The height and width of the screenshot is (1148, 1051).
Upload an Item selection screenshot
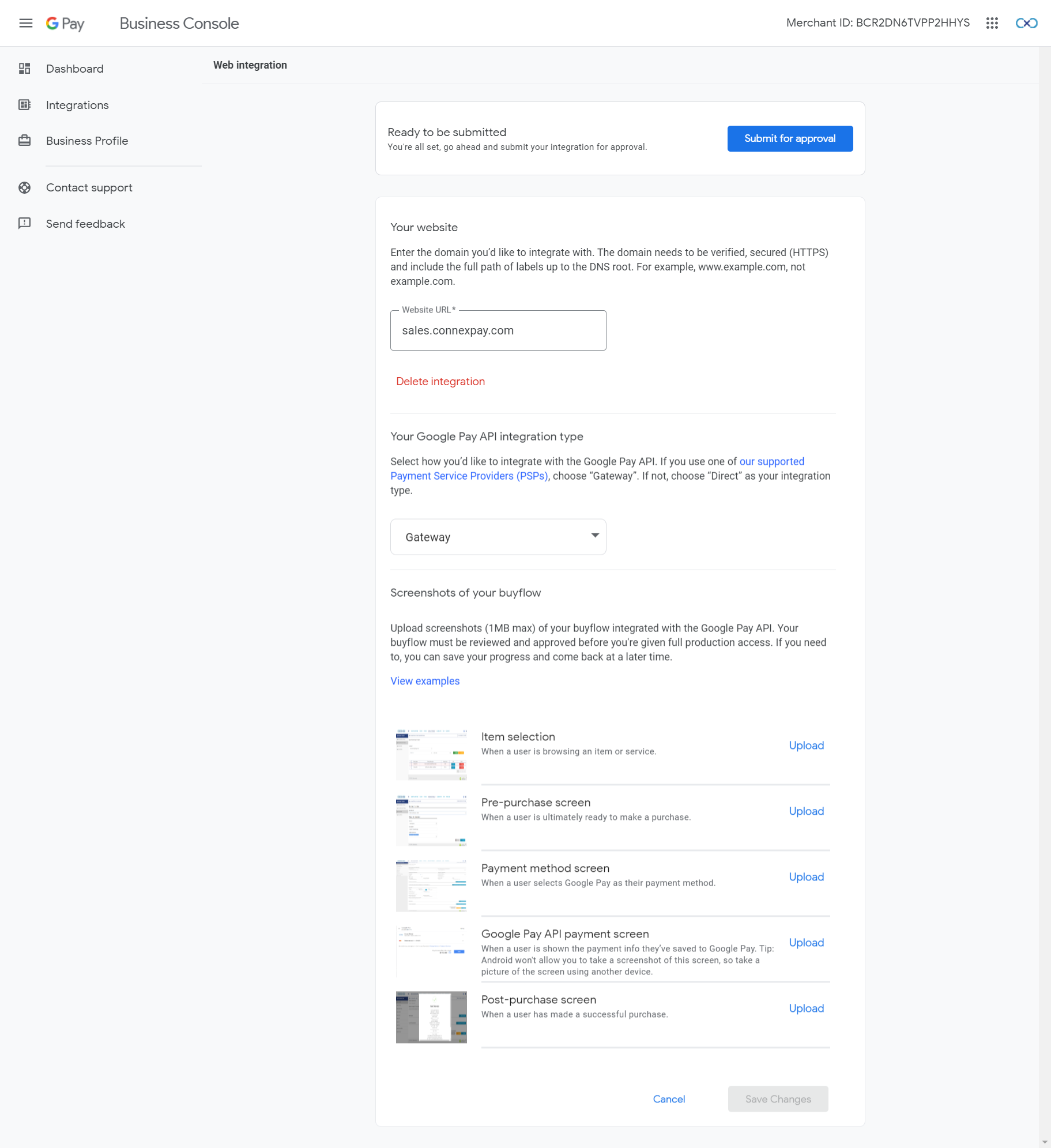[806, 746]
